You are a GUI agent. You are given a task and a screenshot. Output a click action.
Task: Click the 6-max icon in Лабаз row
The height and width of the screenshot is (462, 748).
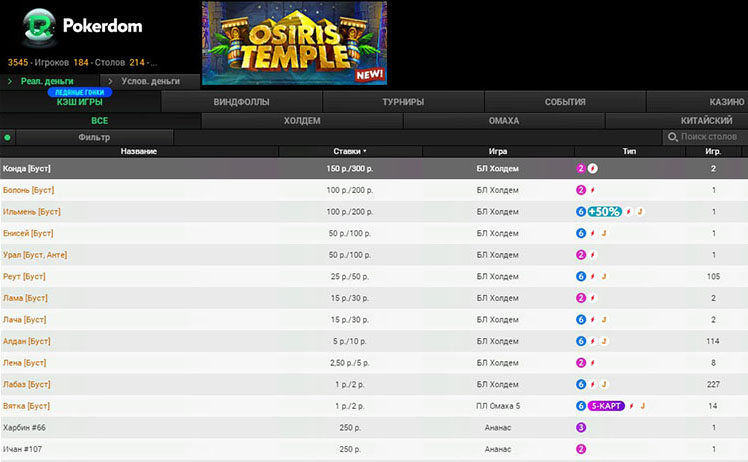point(581,384)
